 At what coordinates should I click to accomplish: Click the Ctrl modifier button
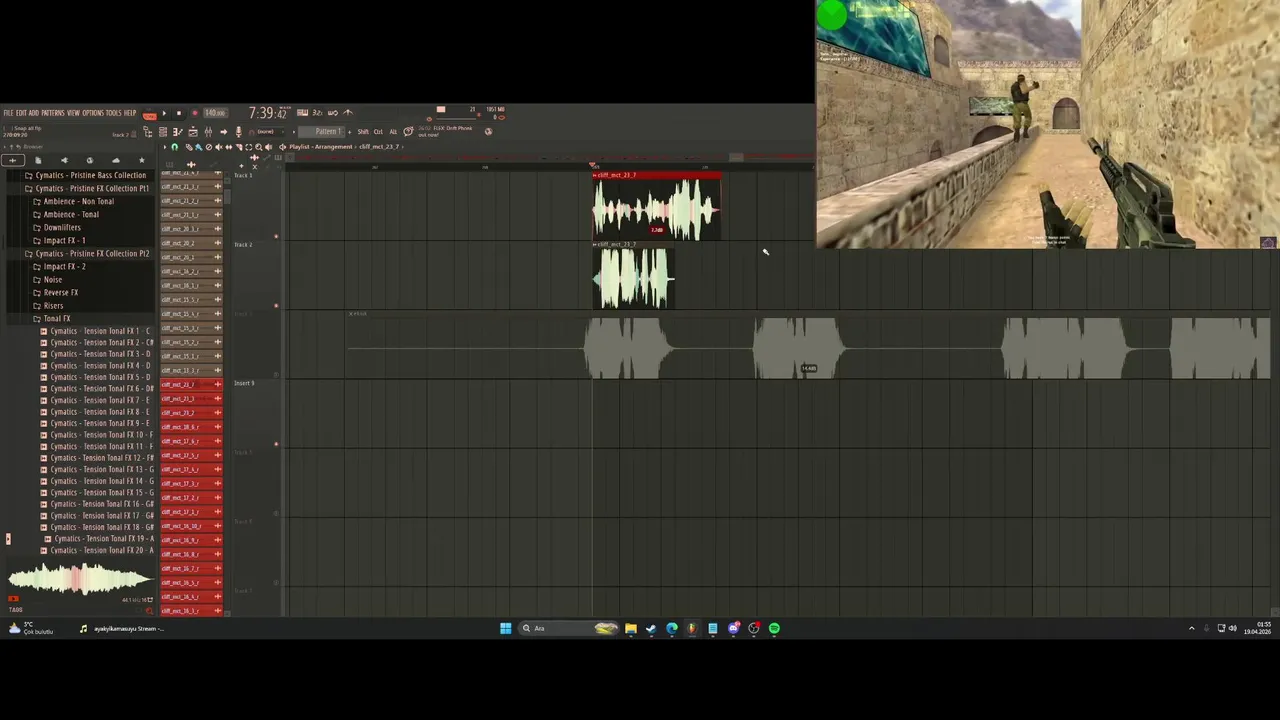pos(378,132)
